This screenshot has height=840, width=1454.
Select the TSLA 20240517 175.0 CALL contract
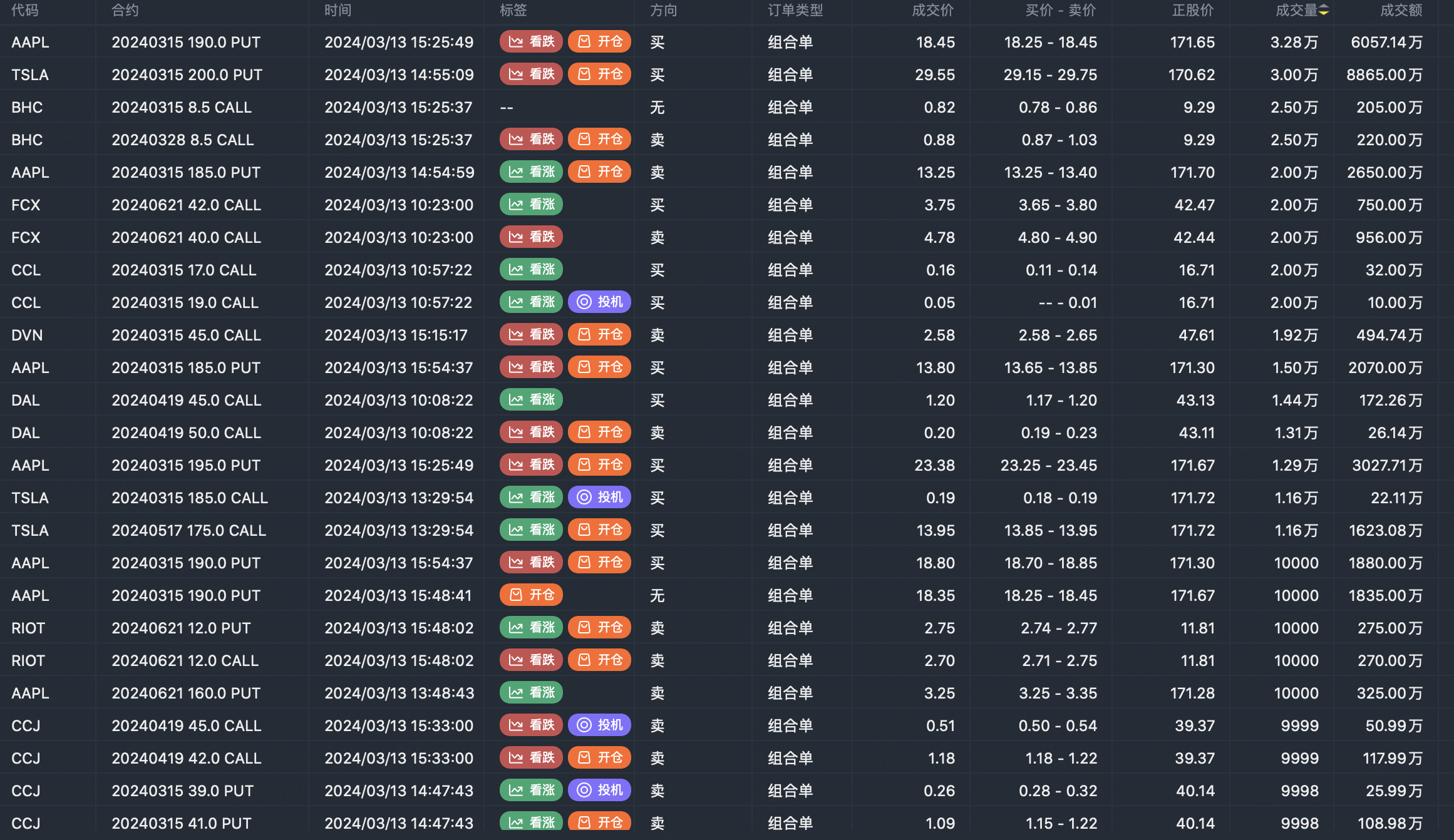188,530
